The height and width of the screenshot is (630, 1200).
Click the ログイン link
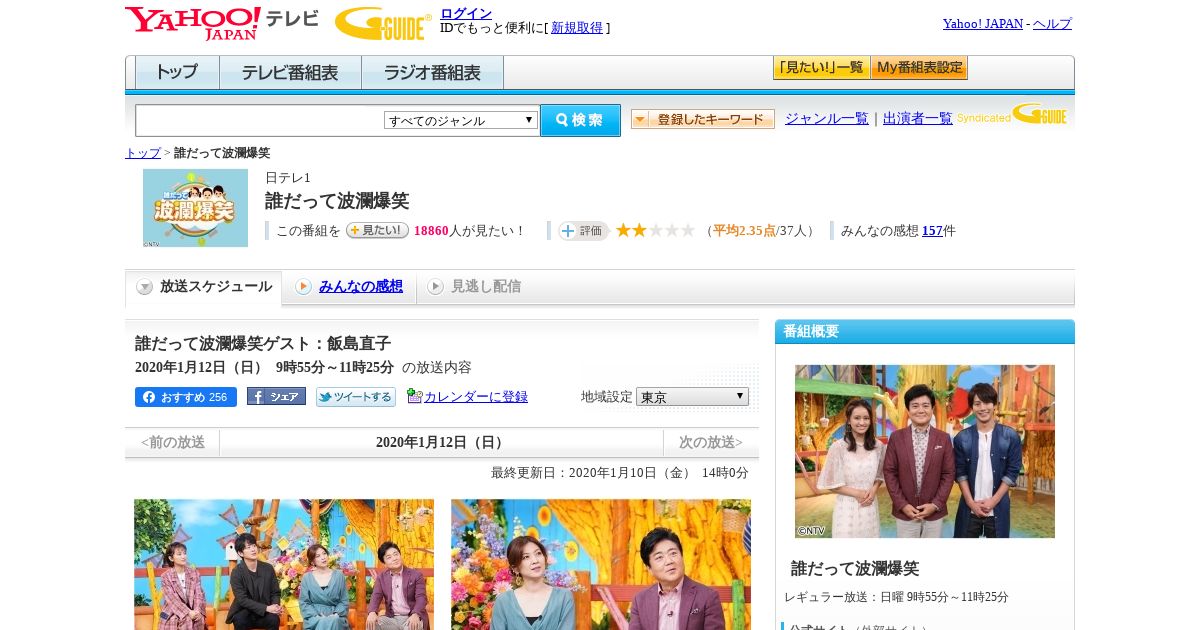(466, 13)
